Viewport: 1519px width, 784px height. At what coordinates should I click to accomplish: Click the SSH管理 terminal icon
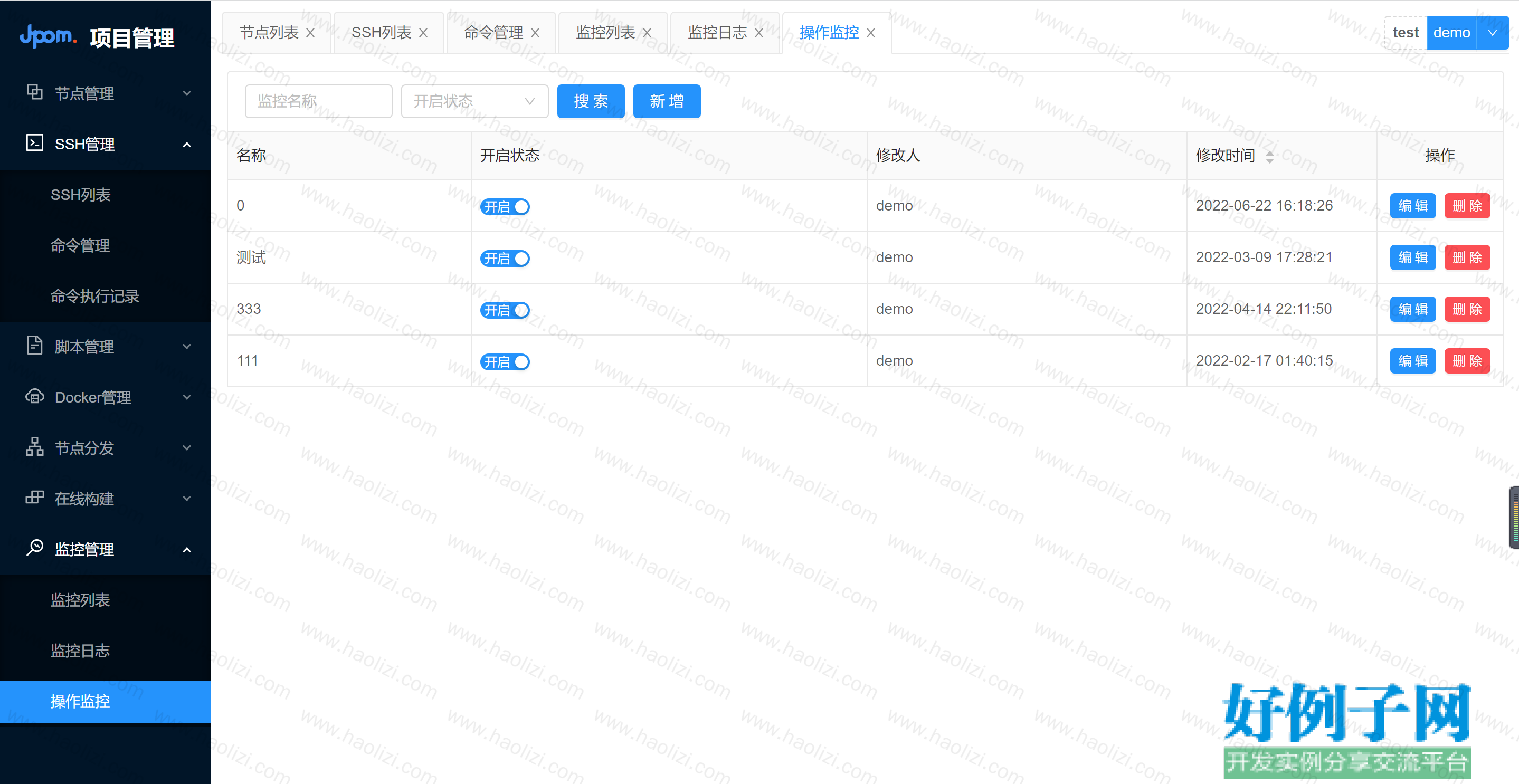pos(35,142)
